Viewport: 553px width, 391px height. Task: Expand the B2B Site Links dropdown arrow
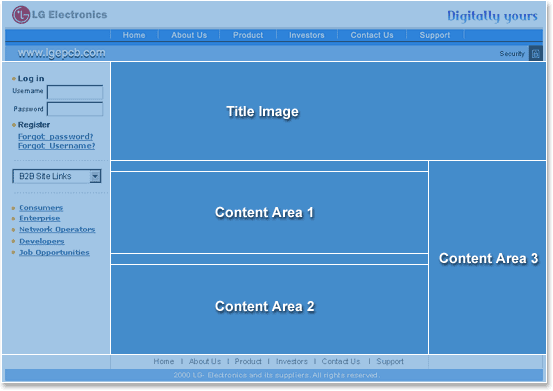point(95,176)
